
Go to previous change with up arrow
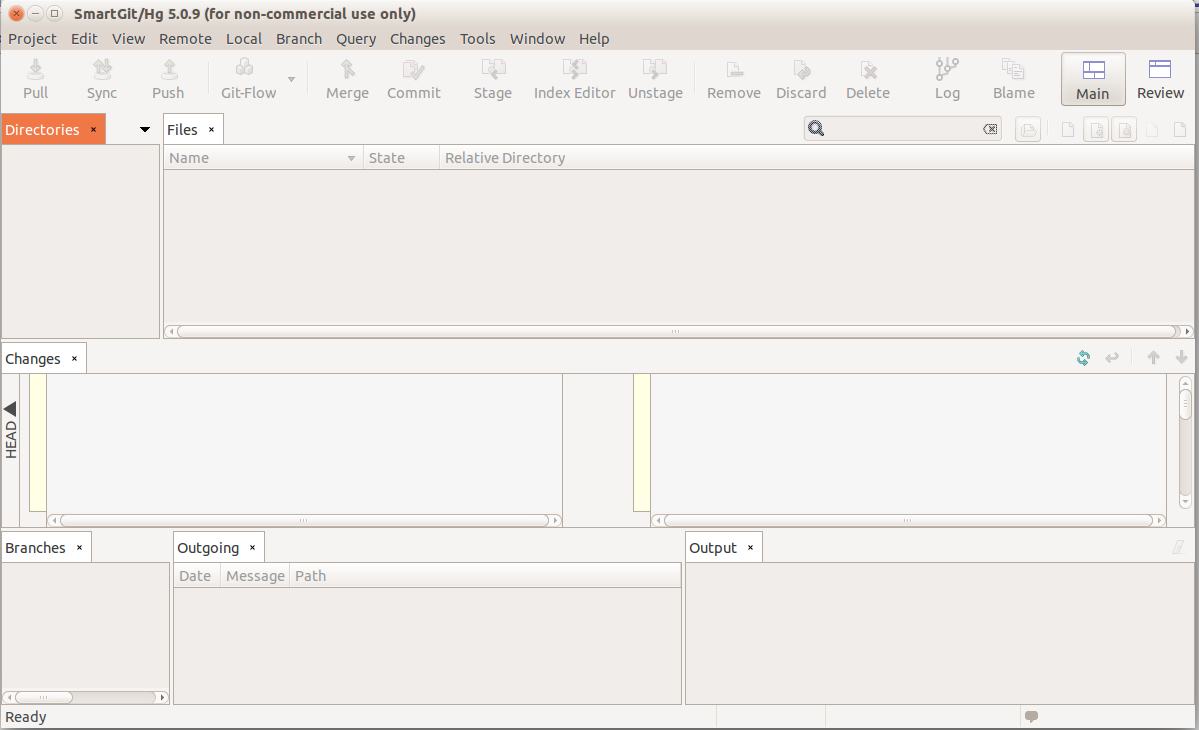[x=1153, y=358]
